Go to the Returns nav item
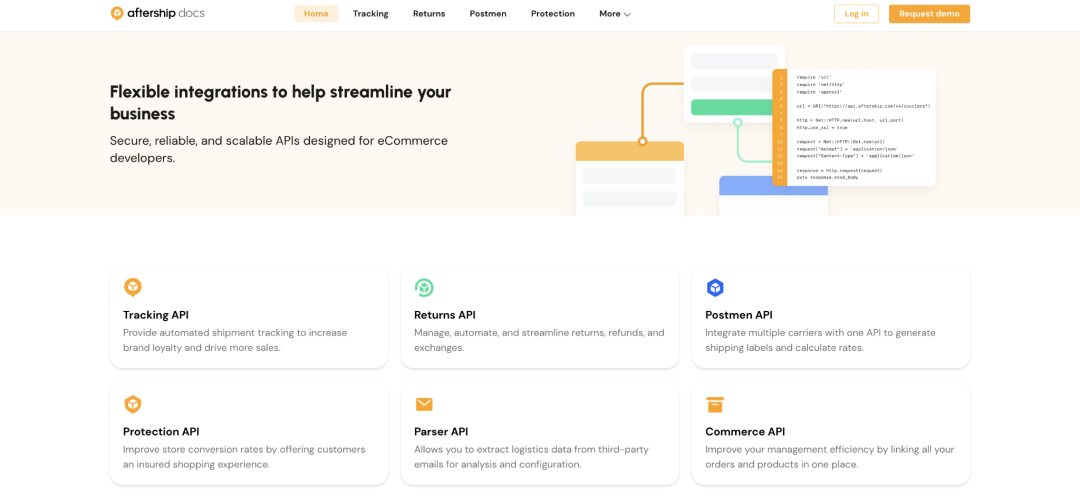 point(429,14)
